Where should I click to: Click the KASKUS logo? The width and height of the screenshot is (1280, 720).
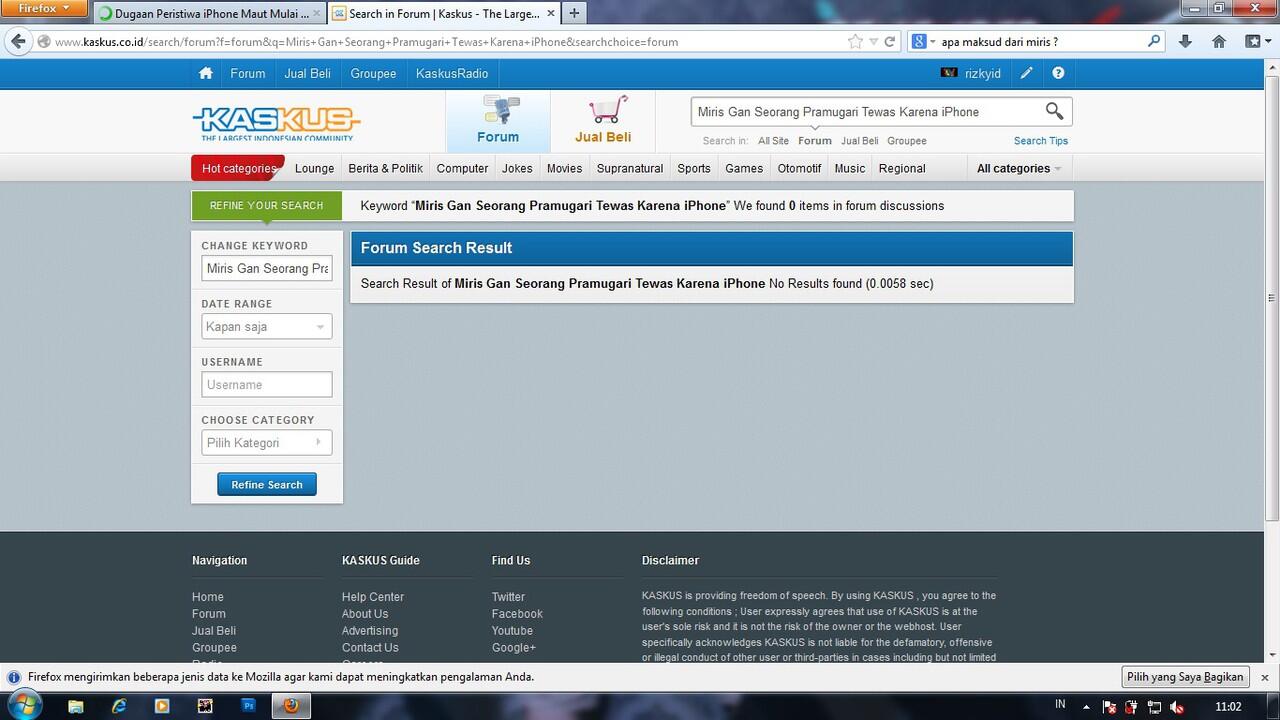coord(275,124)
